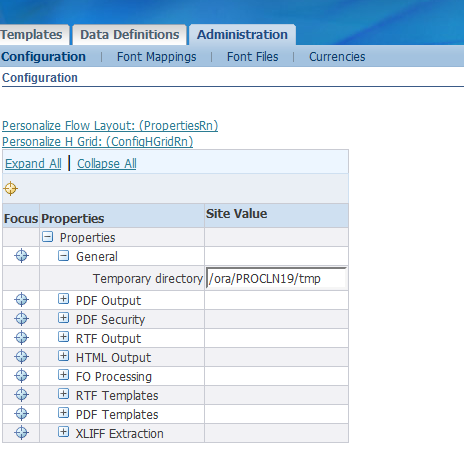Click the focus icon for PDF Output row
This screenshot has height=476, width=464.
point(22,300)
